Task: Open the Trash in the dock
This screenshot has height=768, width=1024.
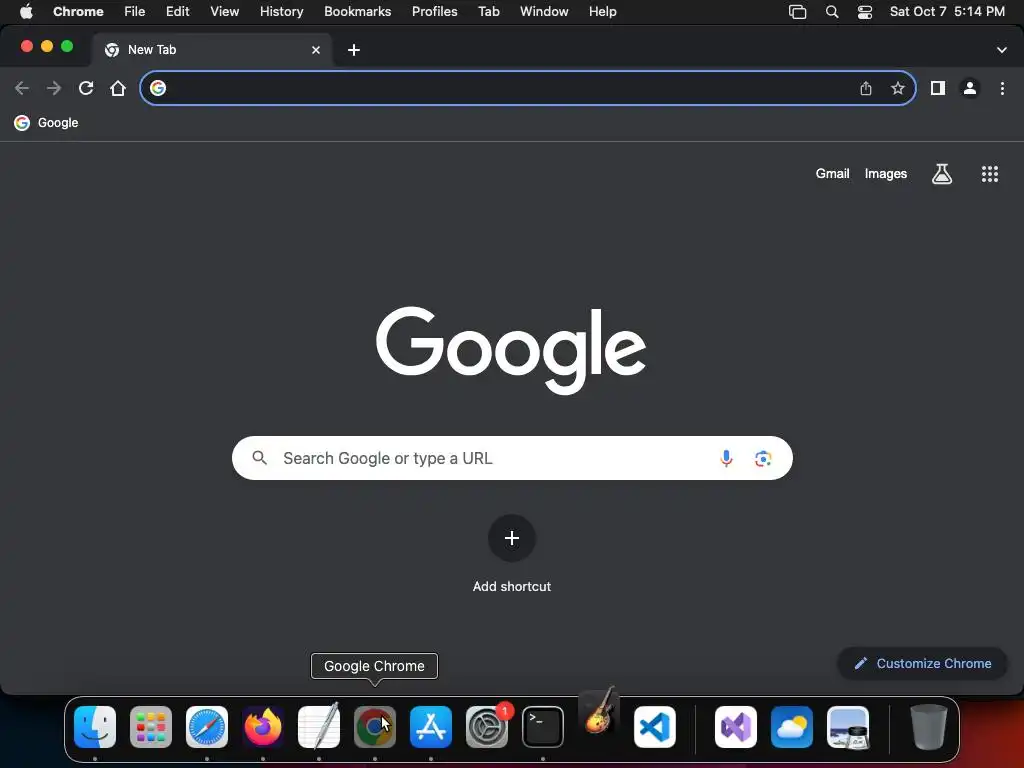Action: [x=929, y=727]
